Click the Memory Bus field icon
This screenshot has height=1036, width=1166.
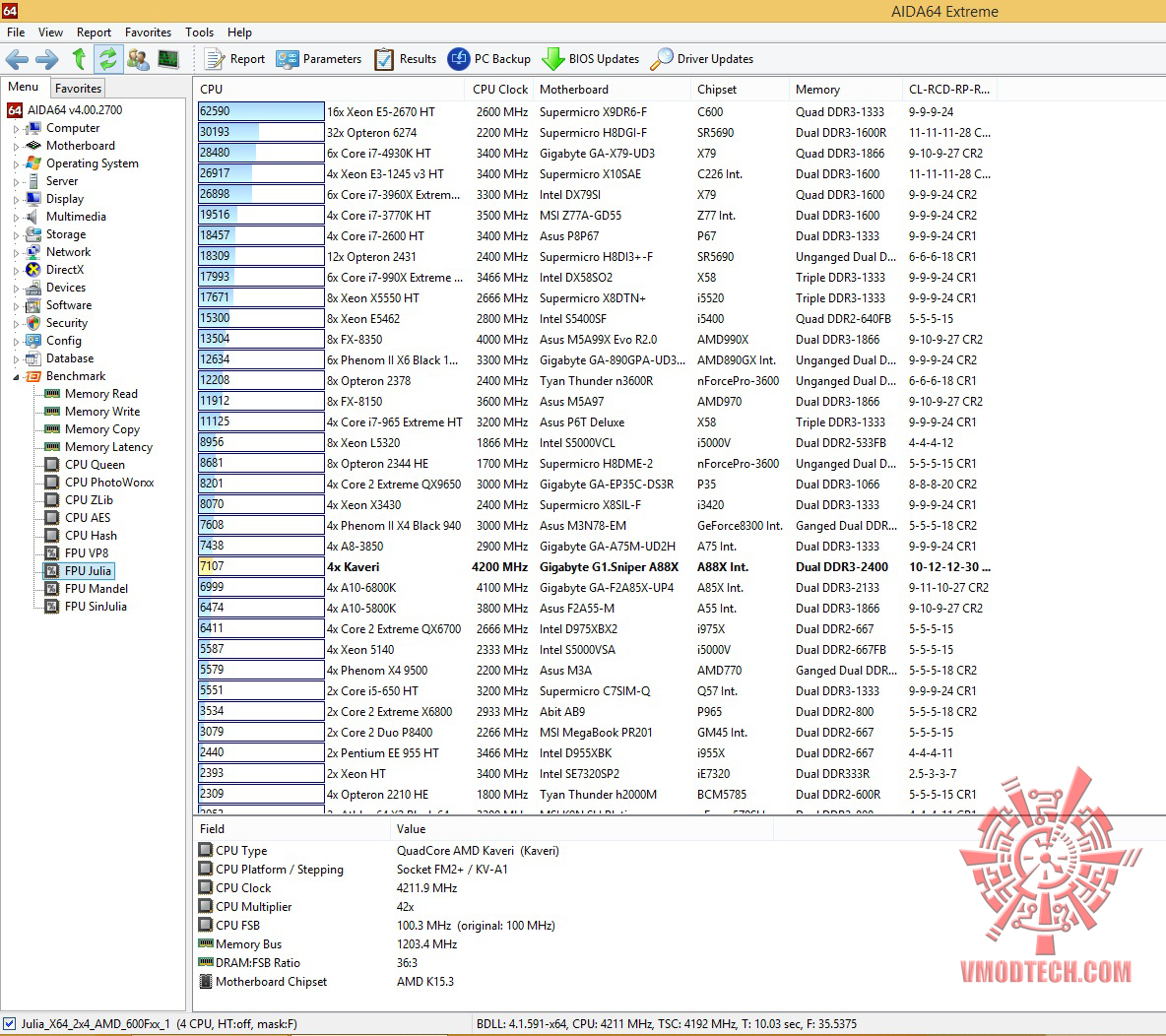click(206, 943)
